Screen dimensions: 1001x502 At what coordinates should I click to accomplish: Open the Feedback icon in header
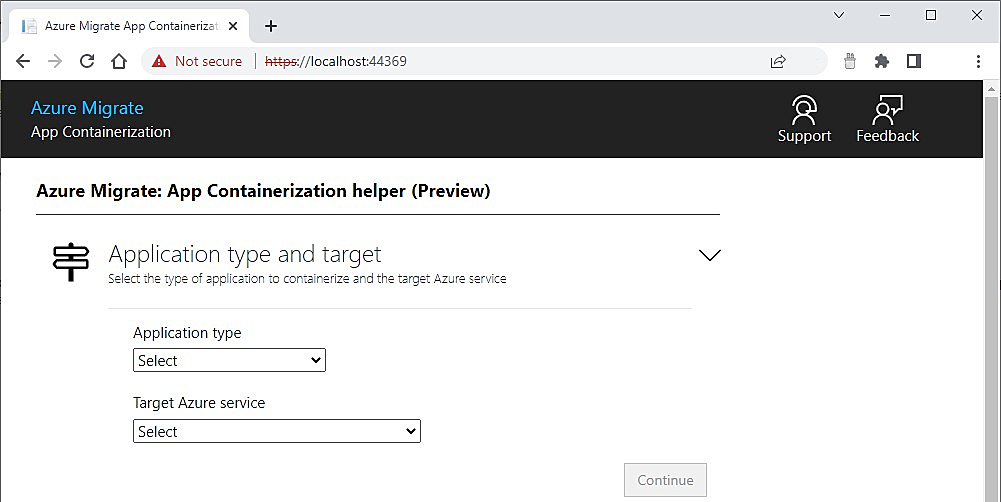[887, 119]
